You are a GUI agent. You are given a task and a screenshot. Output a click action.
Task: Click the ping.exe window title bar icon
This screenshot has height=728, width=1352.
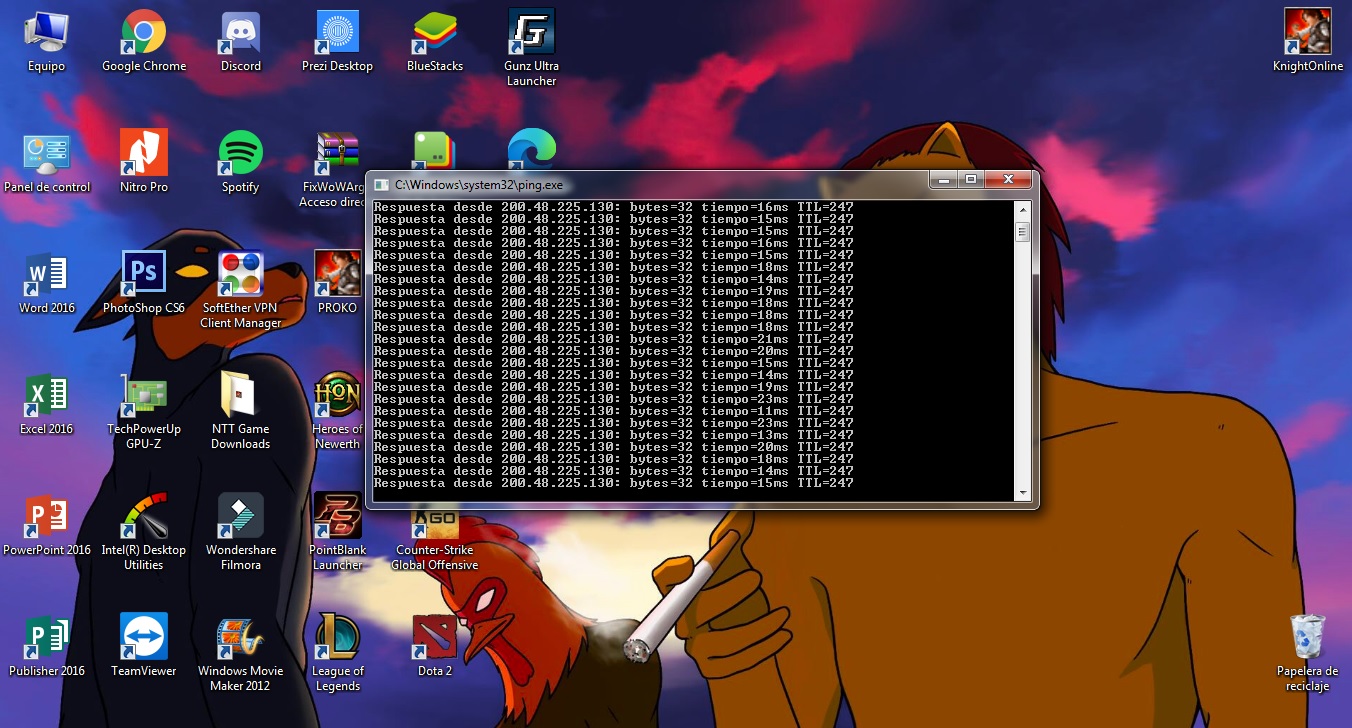(381, 184)
